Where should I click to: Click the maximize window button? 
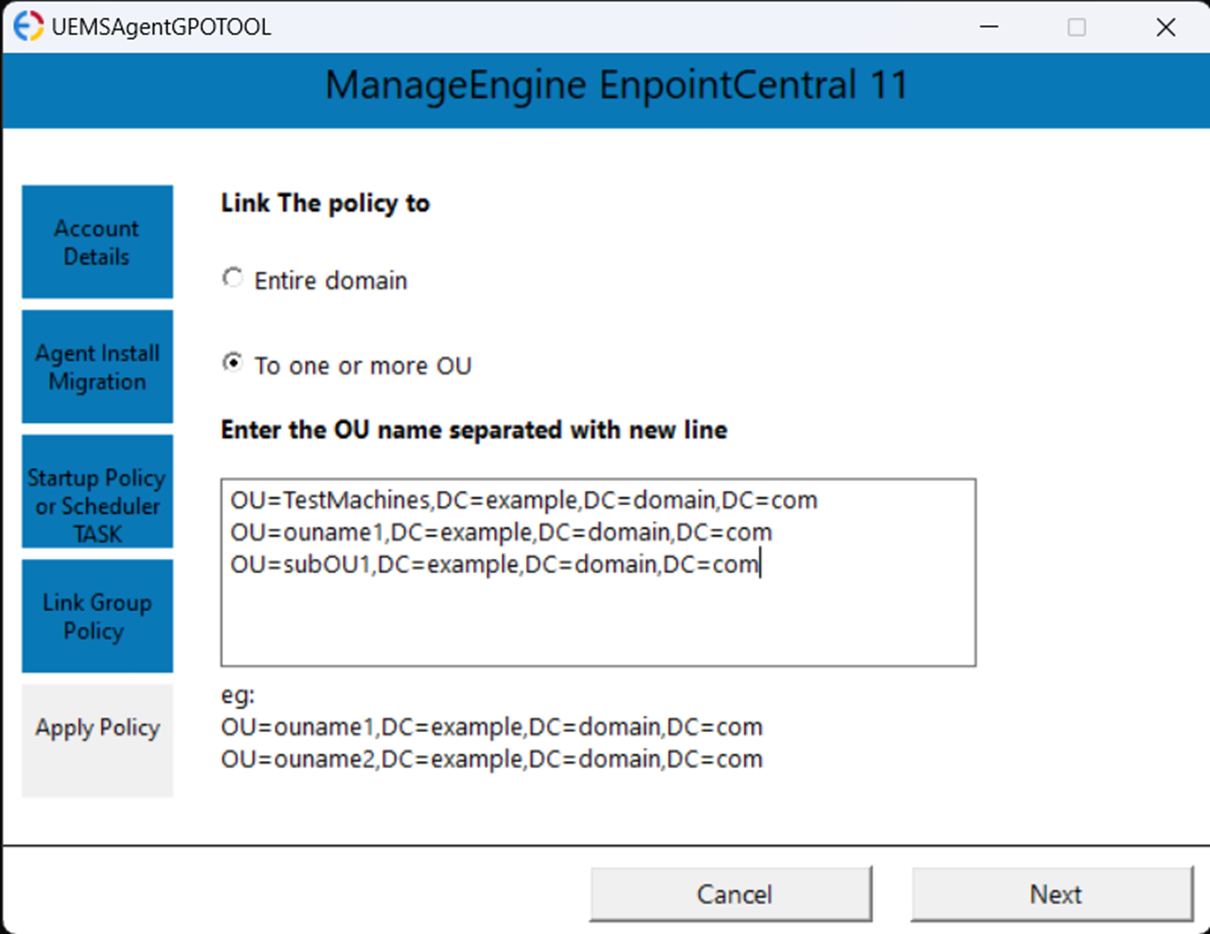point(1076,28)
